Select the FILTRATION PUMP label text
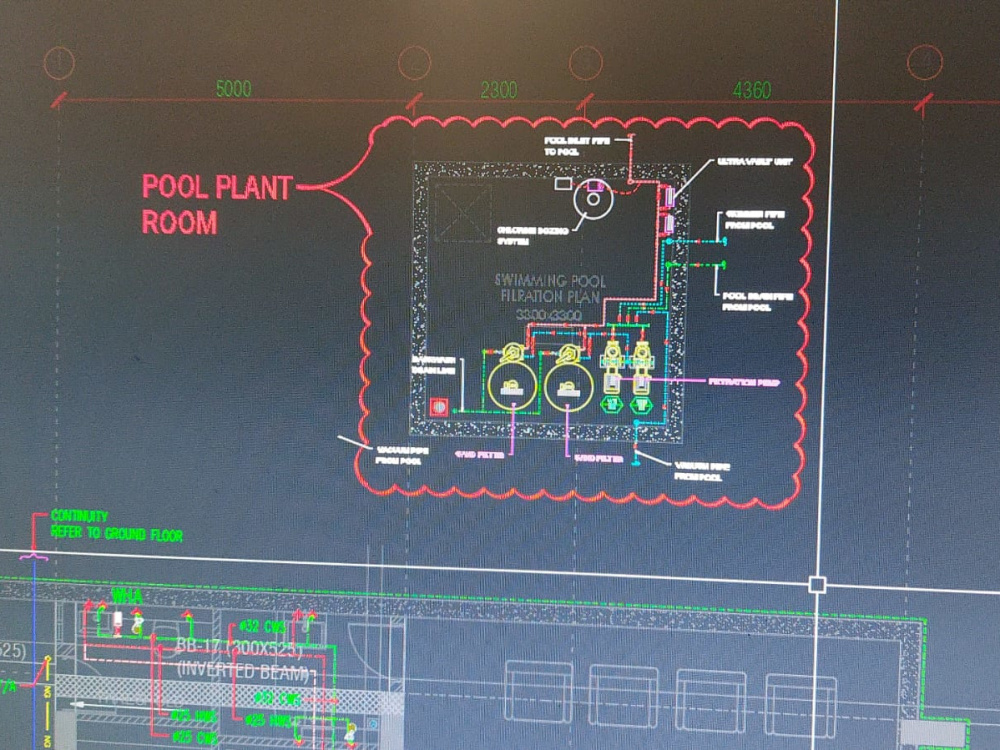The width and height of the screenshot is (1000, 750). (x=745, y=380)
